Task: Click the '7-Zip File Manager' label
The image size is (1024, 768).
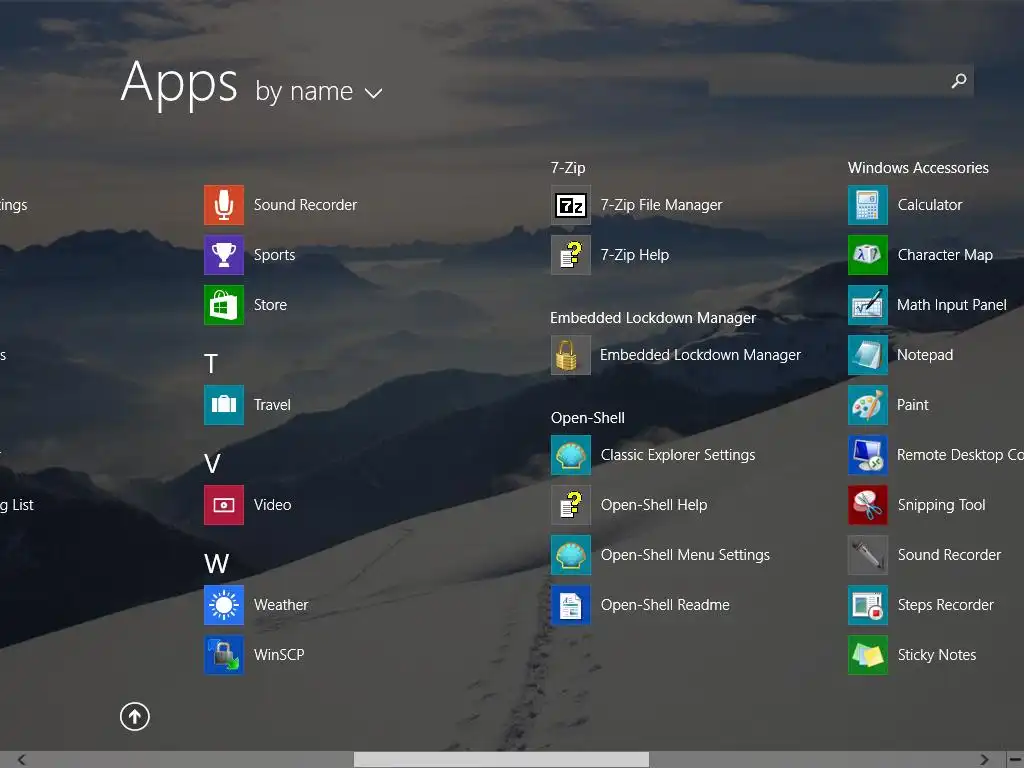Action: coord(662,205)
